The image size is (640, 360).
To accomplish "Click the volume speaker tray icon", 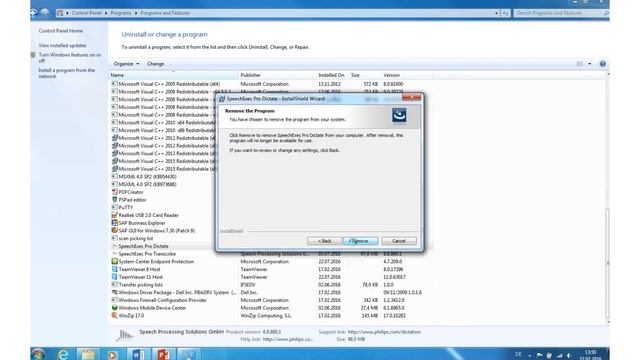I will (569, 356).
